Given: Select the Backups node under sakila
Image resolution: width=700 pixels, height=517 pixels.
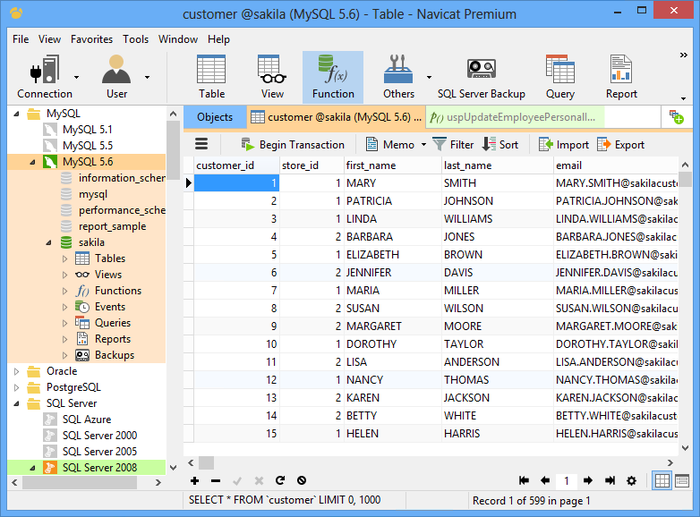Looking at the screenshot, I should point(114,355).
